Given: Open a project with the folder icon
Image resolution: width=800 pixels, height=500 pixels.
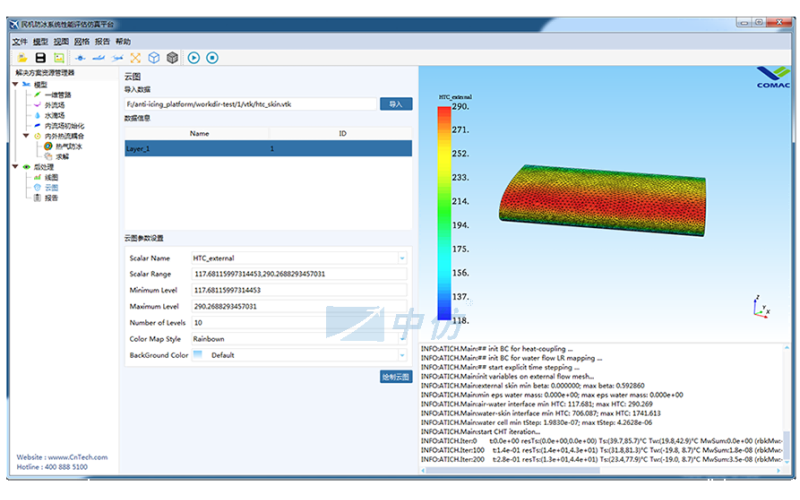Looking at the screenshot, I should (22, 58).
